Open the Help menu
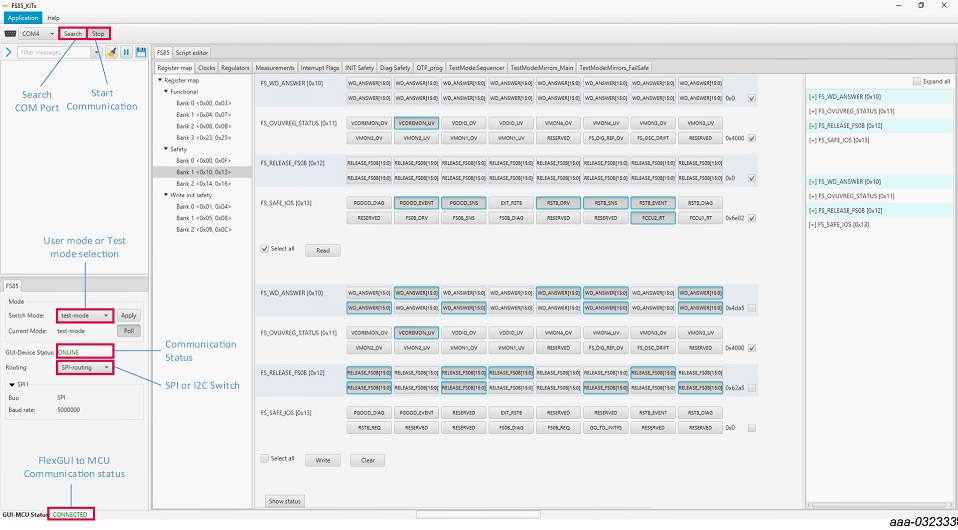Screen dimensions: 958x530 [x=54, y=18]
